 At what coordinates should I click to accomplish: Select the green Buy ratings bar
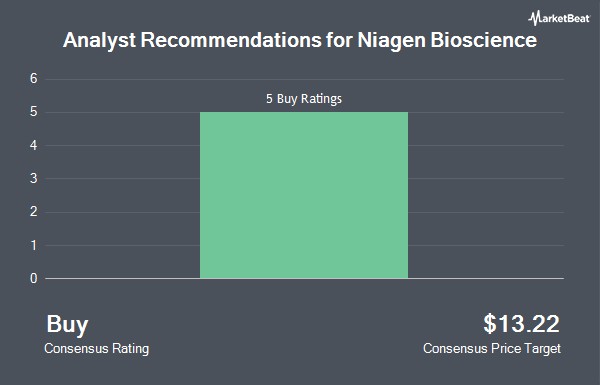pyautogui.click(x=304, y=195)
